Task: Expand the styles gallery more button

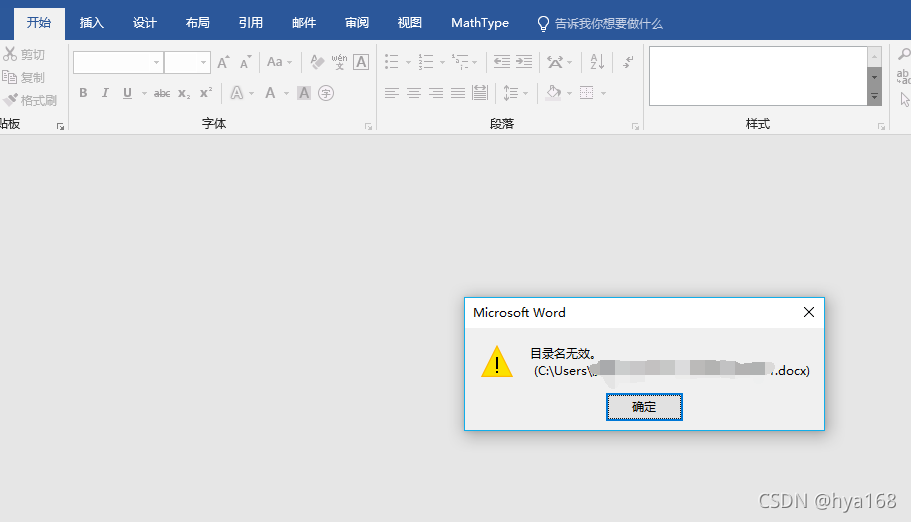Action: tap(874, 97)
